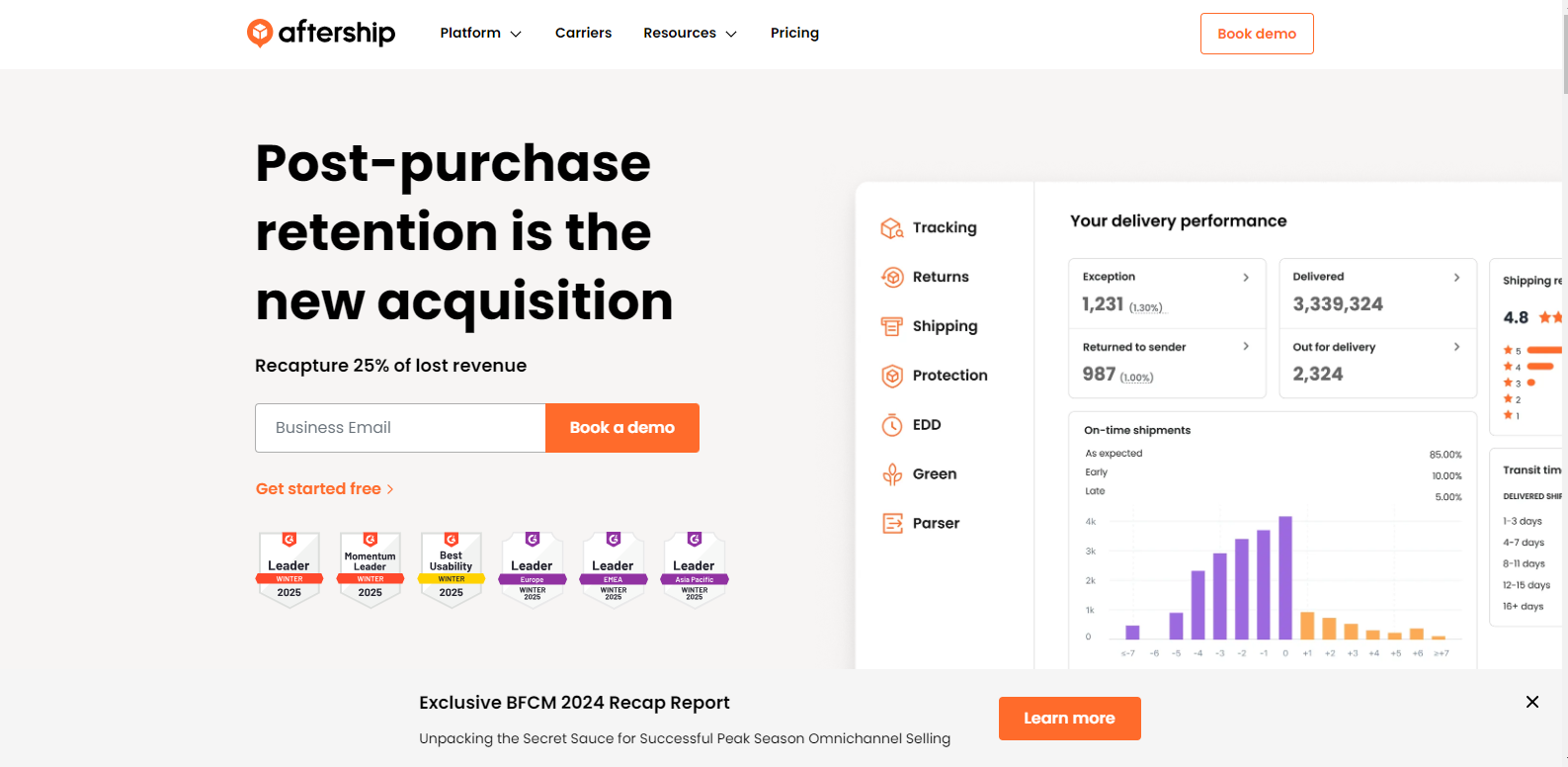Screen dimensions: 1568x767
Task: Select Protection in product sidebar
Action: click(x=949, y=376)
